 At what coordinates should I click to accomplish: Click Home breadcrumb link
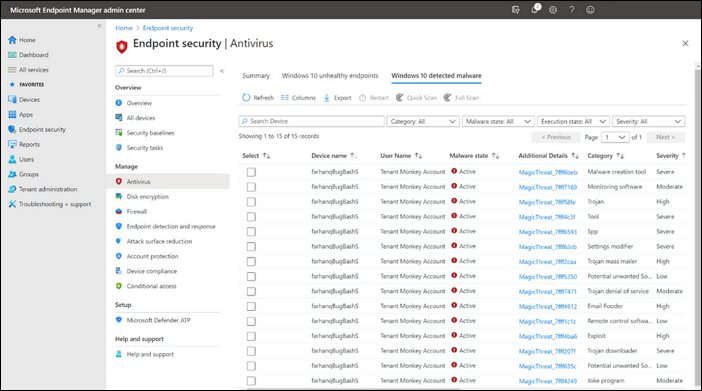pyautogui.click(x=124, y=28)
